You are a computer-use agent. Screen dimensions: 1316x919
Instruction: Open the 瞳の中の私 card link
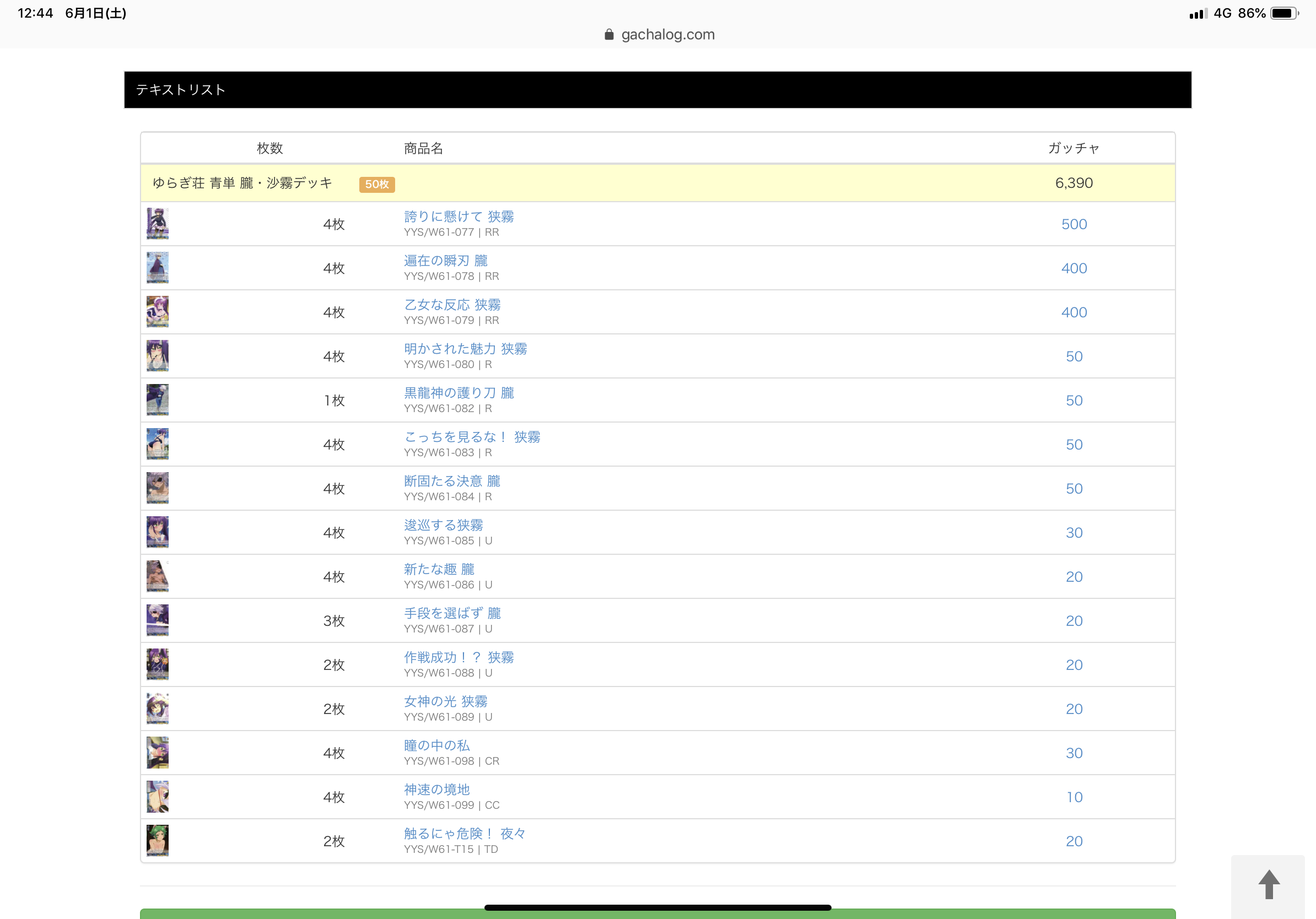[438, 746]
